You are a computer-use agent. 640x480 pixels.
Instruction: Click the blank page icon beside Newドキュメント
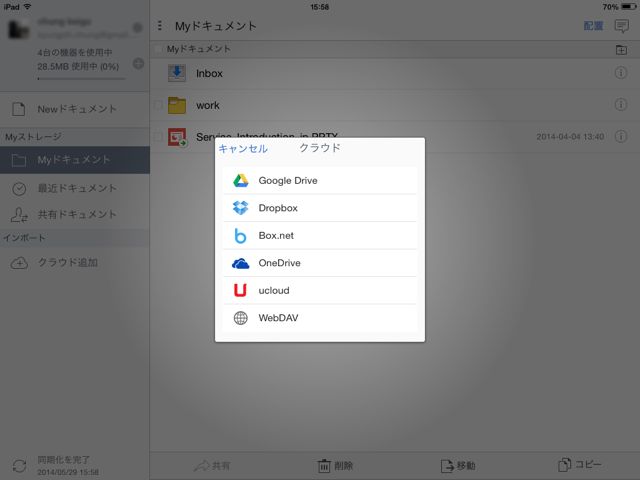18,109
